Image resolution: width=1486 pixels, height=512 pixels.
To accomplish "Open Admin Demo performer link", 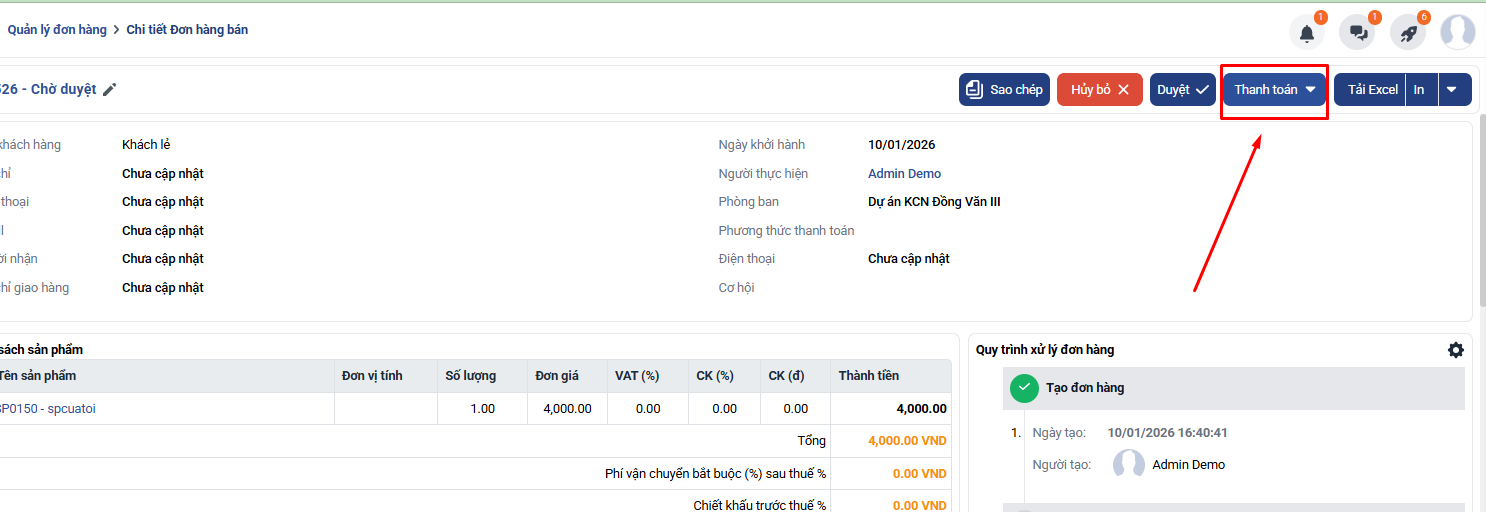I will 904,174.
